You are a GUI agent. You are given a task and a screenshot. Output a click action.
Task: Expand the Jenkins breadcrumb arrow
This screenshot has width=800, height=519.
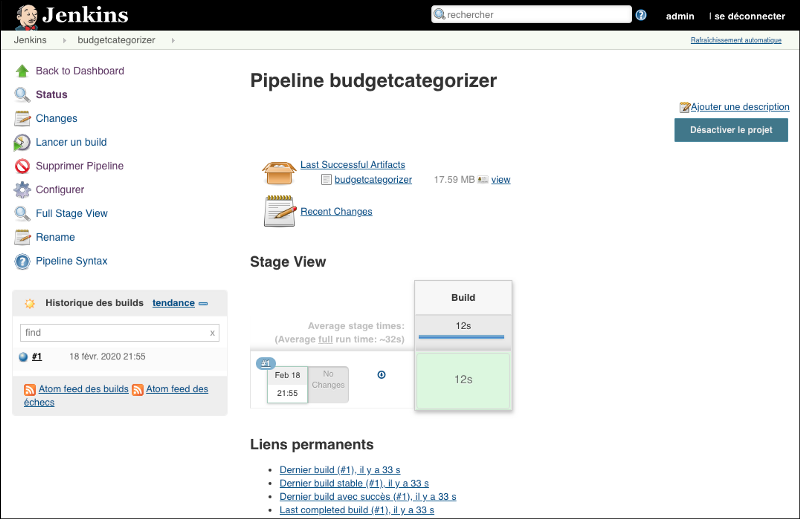click(x=64, y=40)
